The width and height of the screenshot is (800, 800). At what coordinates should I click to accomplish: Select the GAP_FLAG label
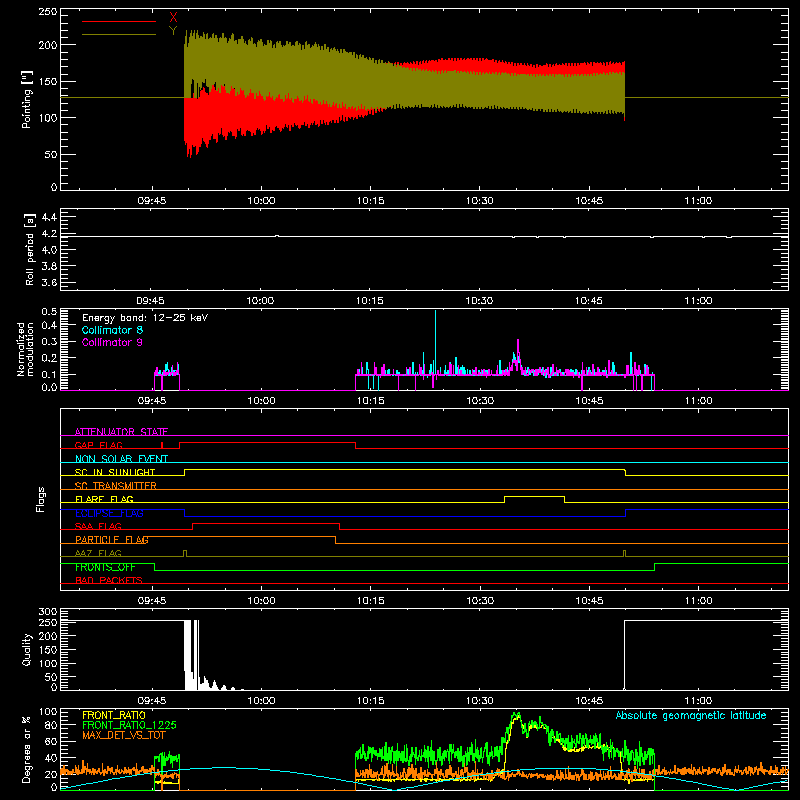pos(98,445)
